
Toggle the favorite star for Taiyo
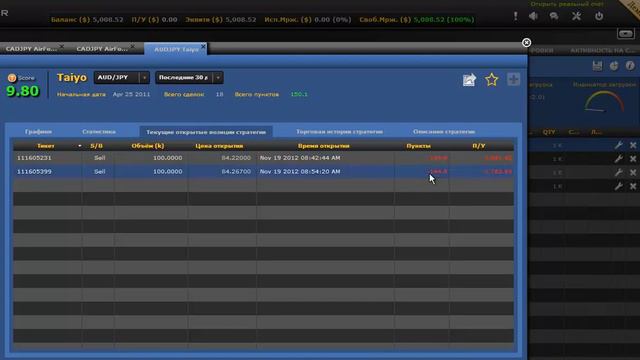click(491, 80)
